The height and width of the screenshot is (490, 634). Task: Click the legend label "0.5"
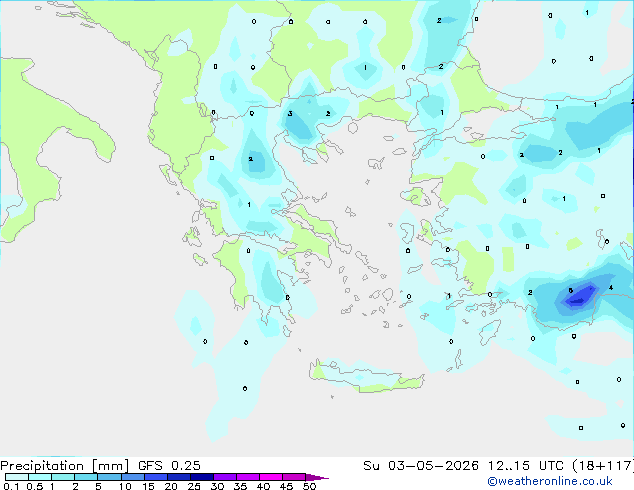point(35,486)
